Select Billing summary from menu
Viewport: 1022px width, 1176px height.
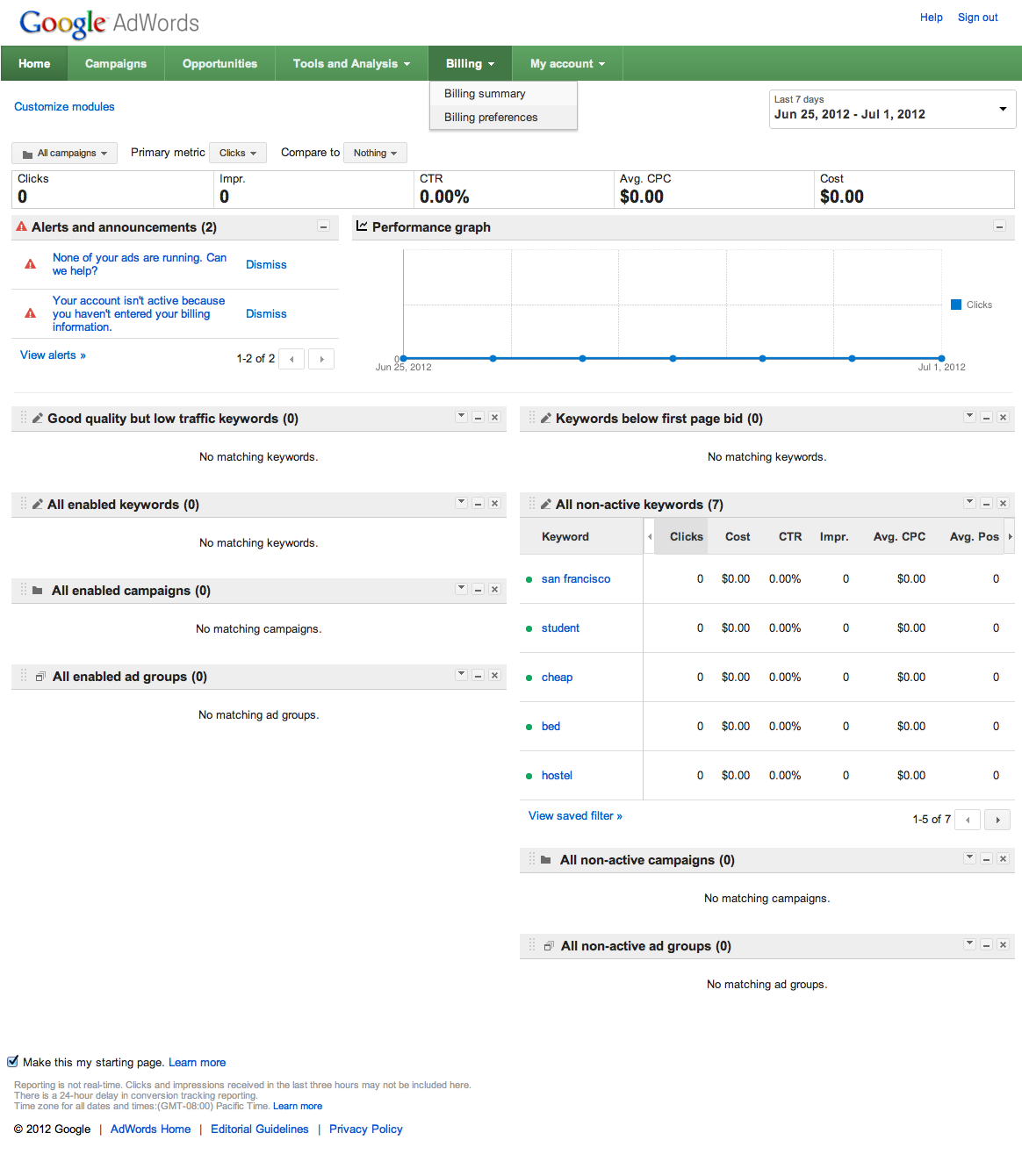[x=503, y=94]
